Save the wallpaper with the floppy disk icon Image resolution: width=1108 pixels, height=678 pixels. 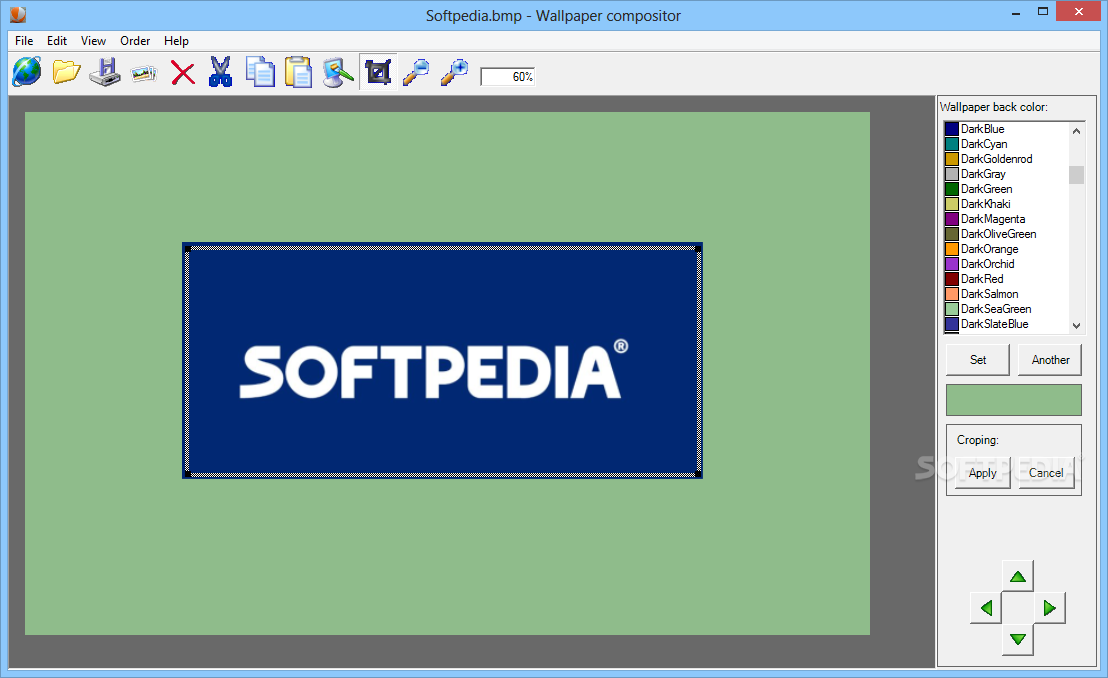pos(105,72)
